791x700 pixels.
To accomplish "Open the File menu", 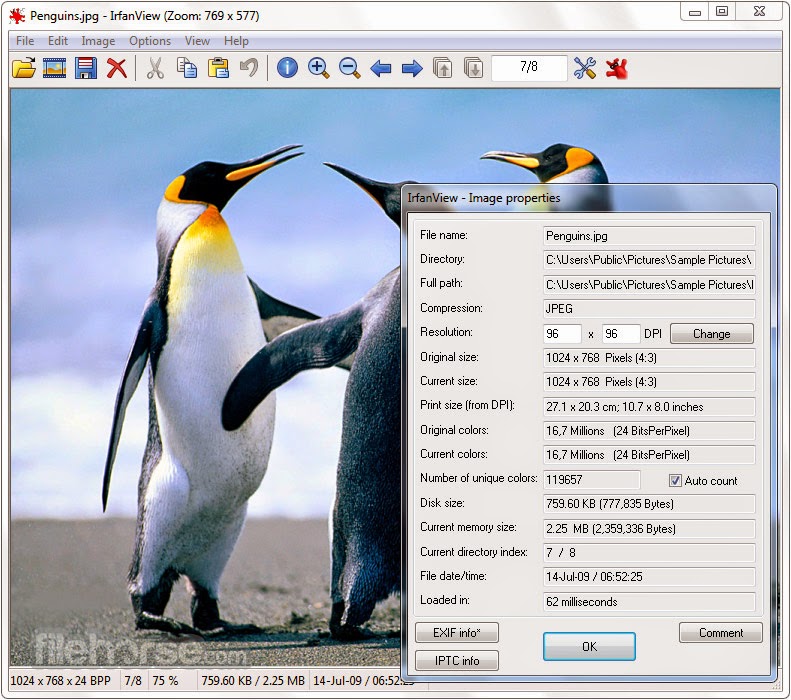I will (25, 41).
